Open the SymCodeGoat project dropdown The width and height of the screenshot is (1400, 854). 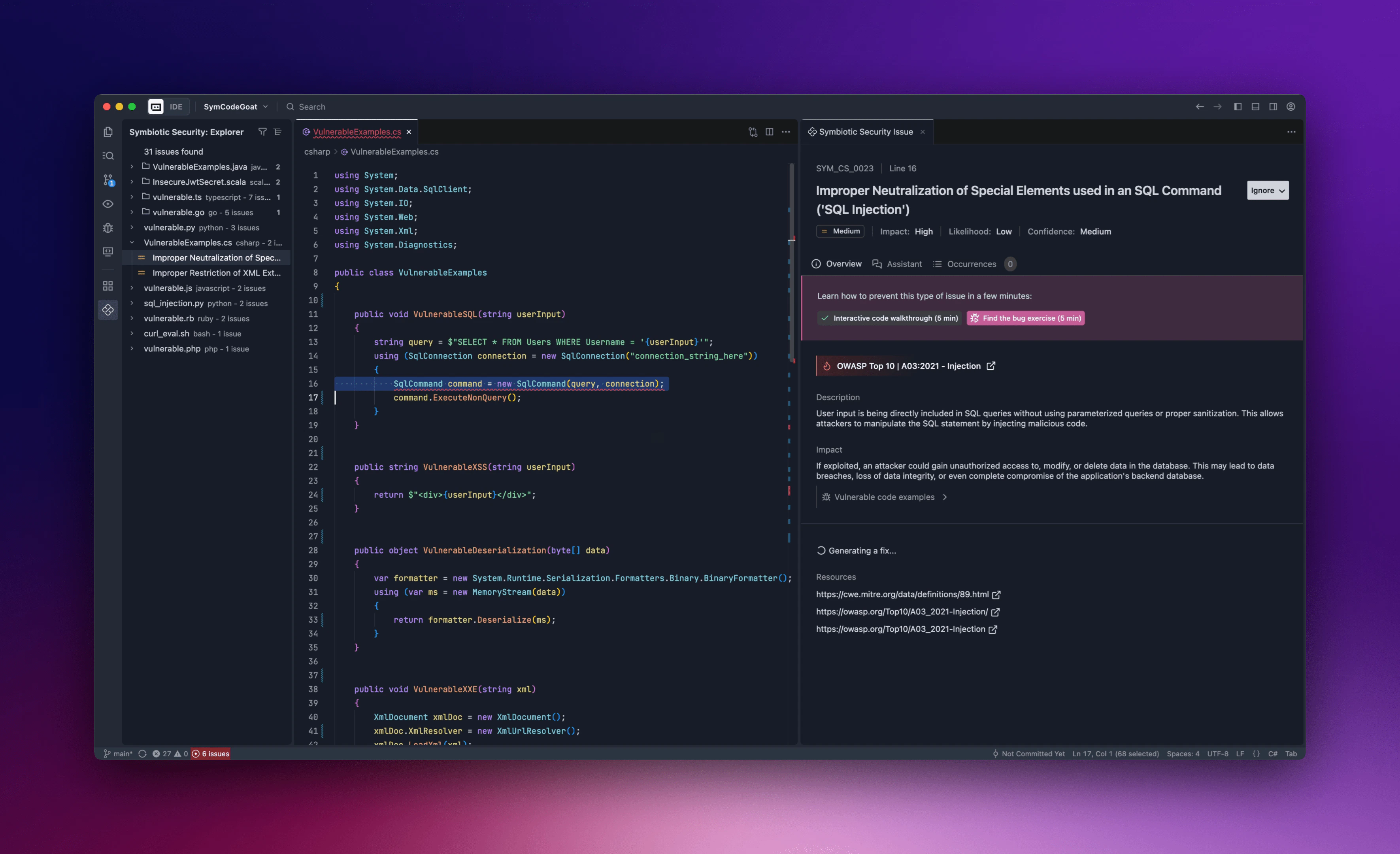[235, 107]
